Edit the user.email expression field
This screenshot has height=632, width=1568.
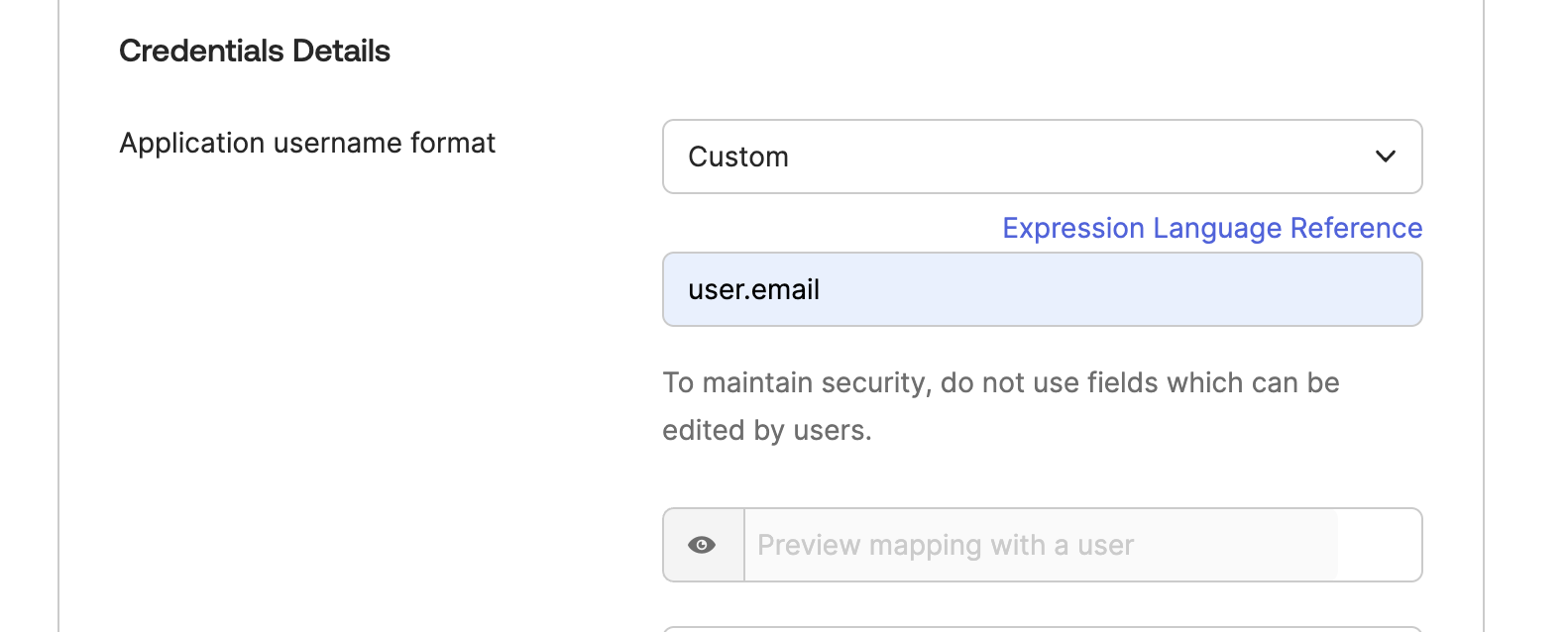point(1042,289)
